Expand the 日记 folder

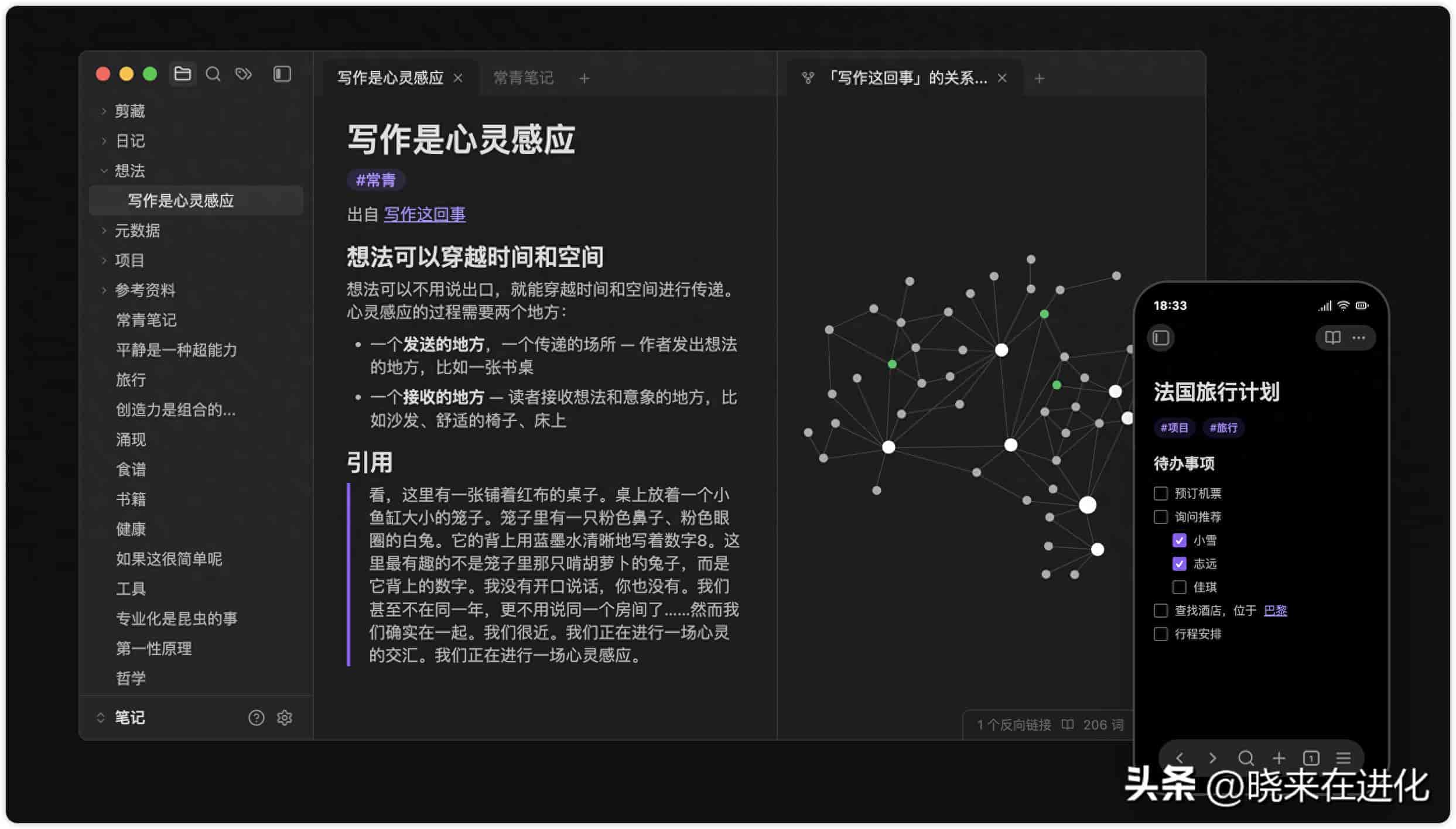coord(104,141)
